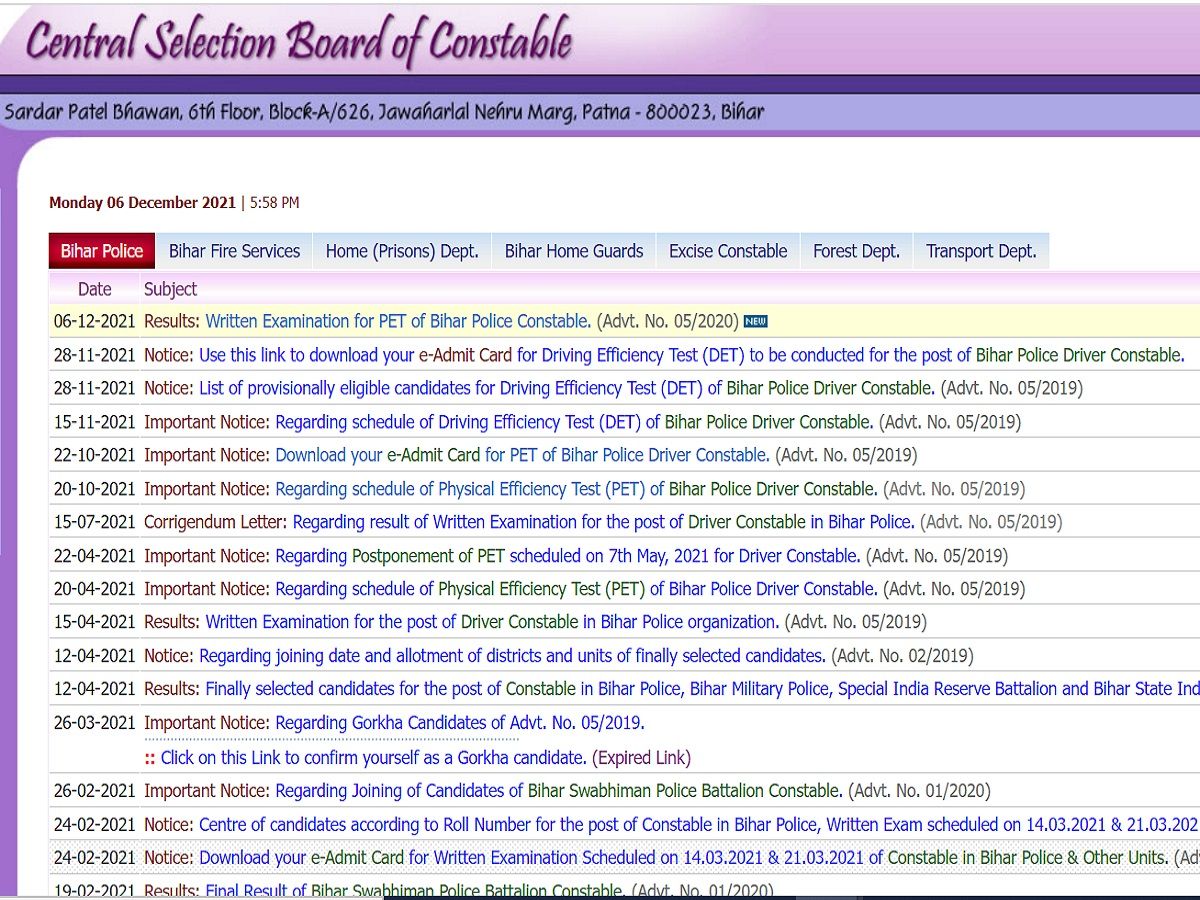1200x900 pixels.
Task: Open Written Examination for PET of Bihar Police Constable result
Action: (x=398, y=321)
